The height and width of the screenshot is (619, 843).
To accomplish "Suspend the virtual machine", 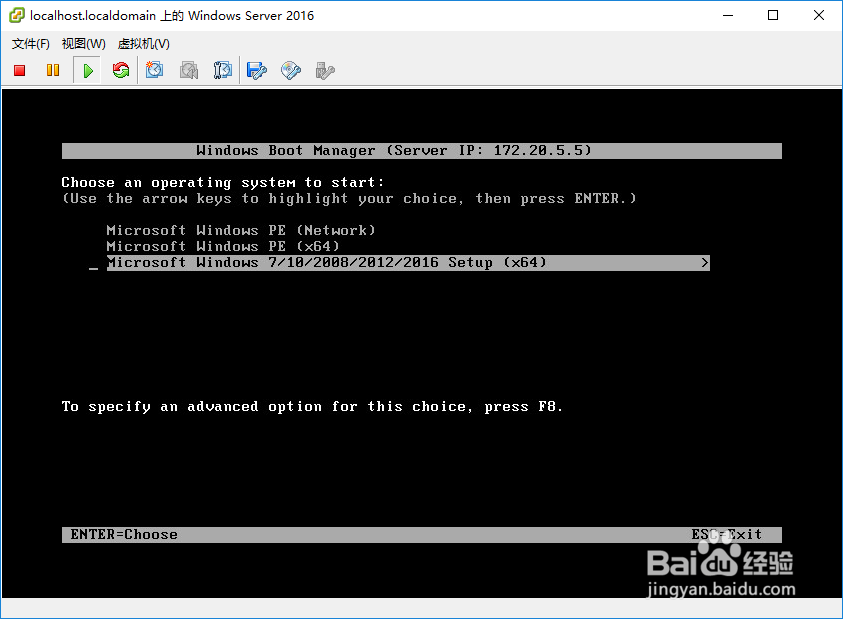I will (53, 70).
